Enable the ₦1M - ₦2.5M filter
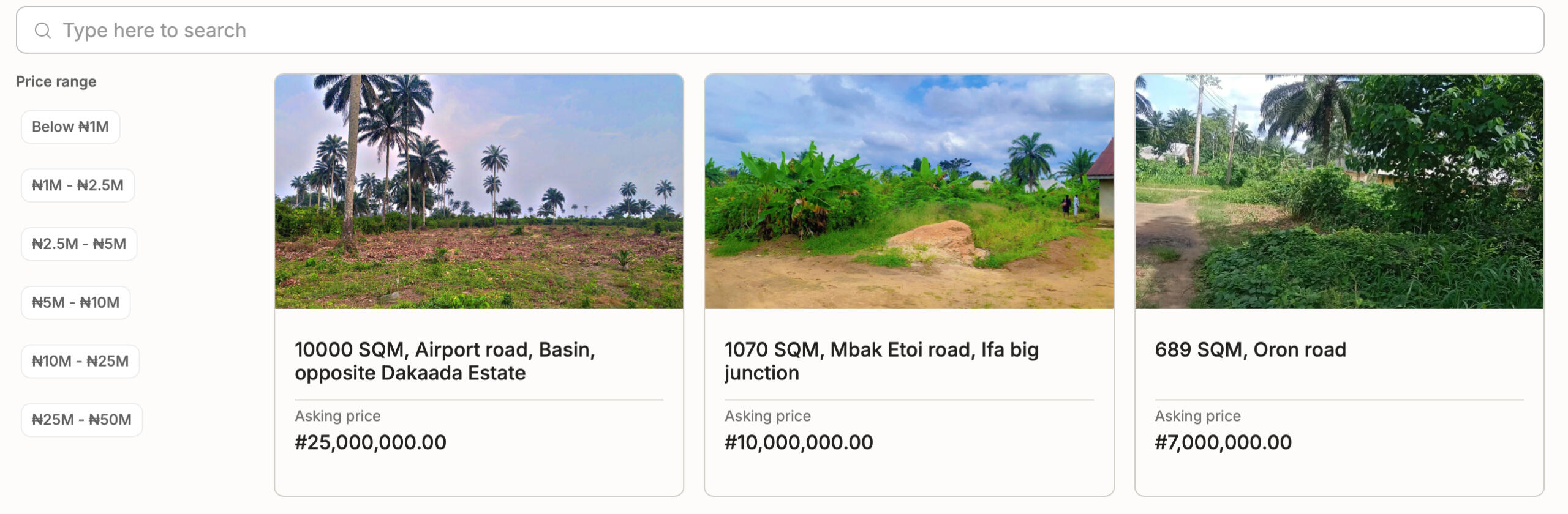 (x=77, y=185)
